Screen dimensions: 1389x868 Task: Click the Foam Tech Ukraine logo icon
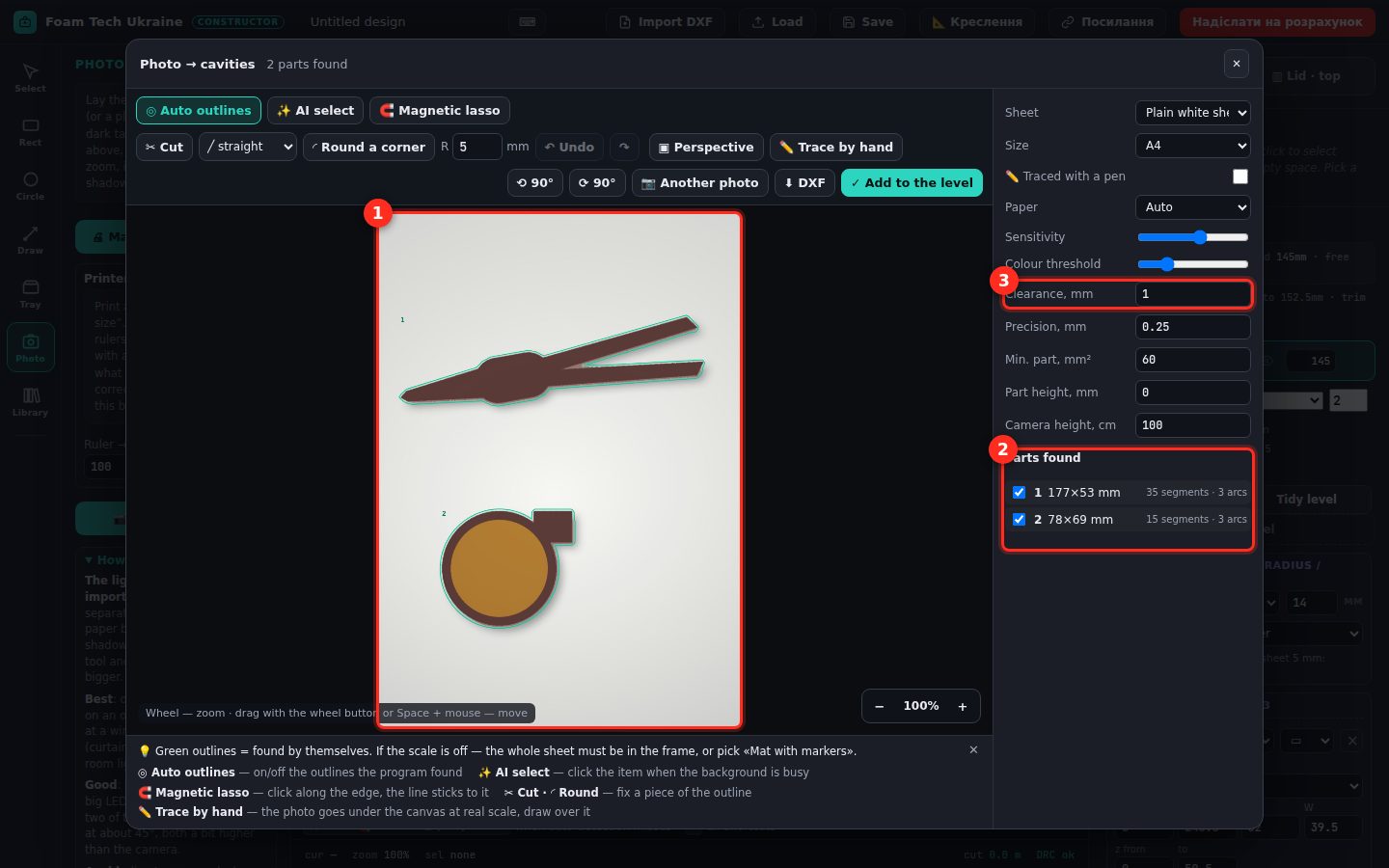(x=25, y=21)
